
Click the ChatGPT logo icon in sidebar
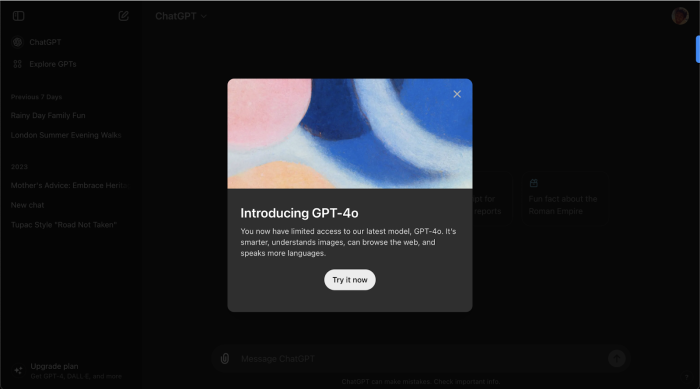pos(17,42)
